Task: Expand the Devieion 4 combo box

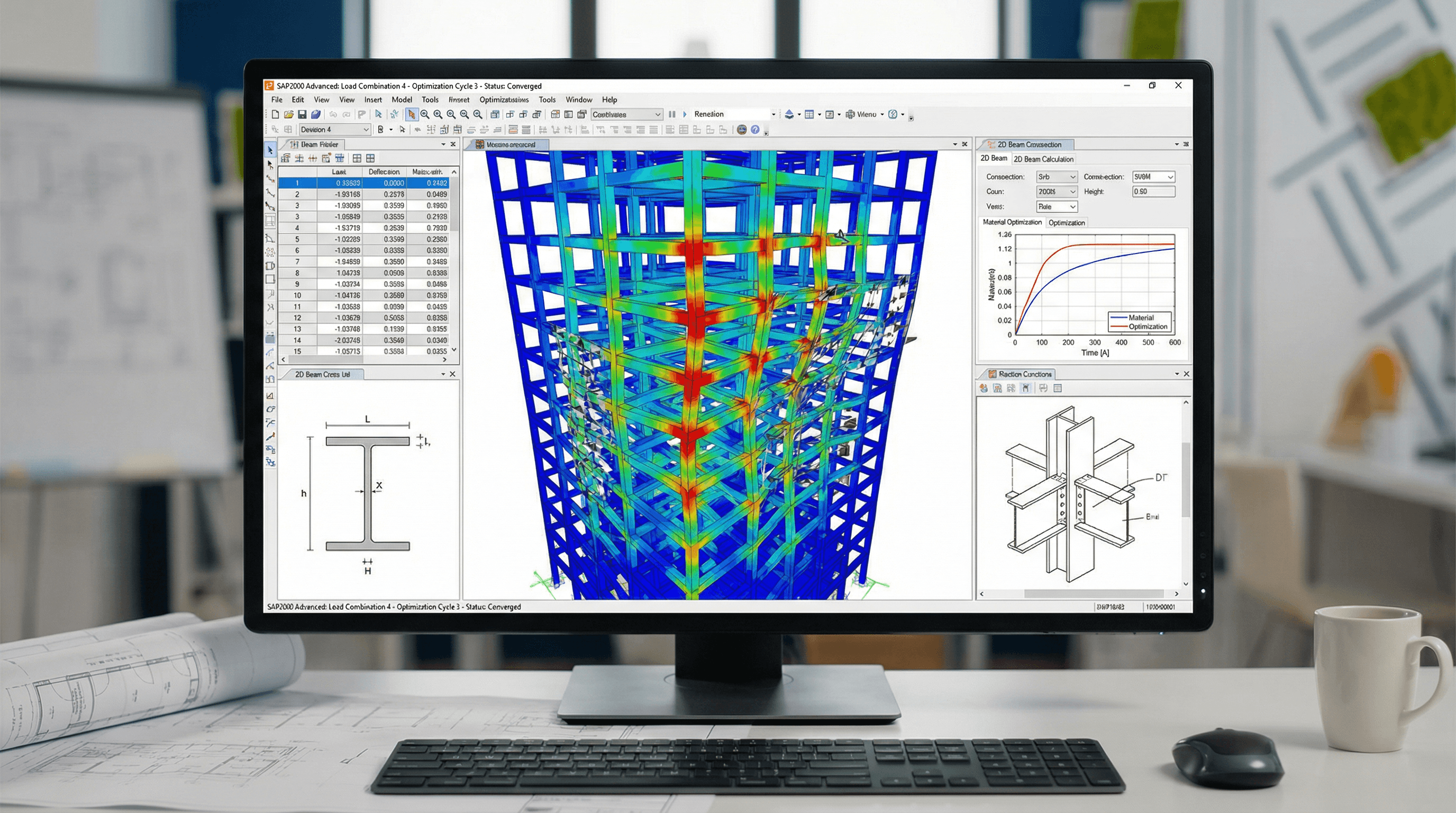Action: (366, 130)
